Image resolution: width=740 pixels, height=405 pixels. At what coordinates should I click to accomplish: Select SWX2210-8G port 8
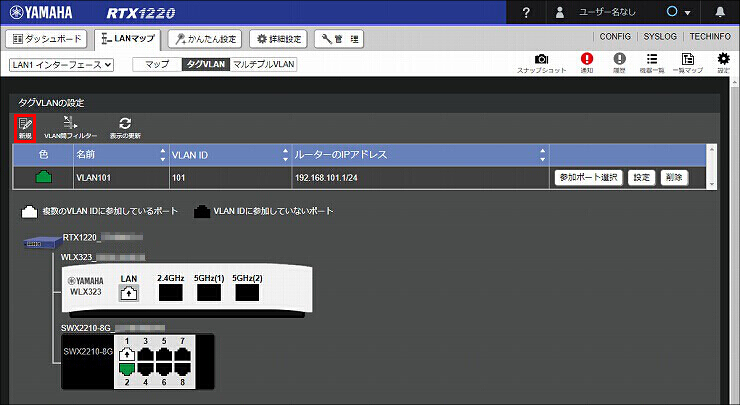coord(183,370)
